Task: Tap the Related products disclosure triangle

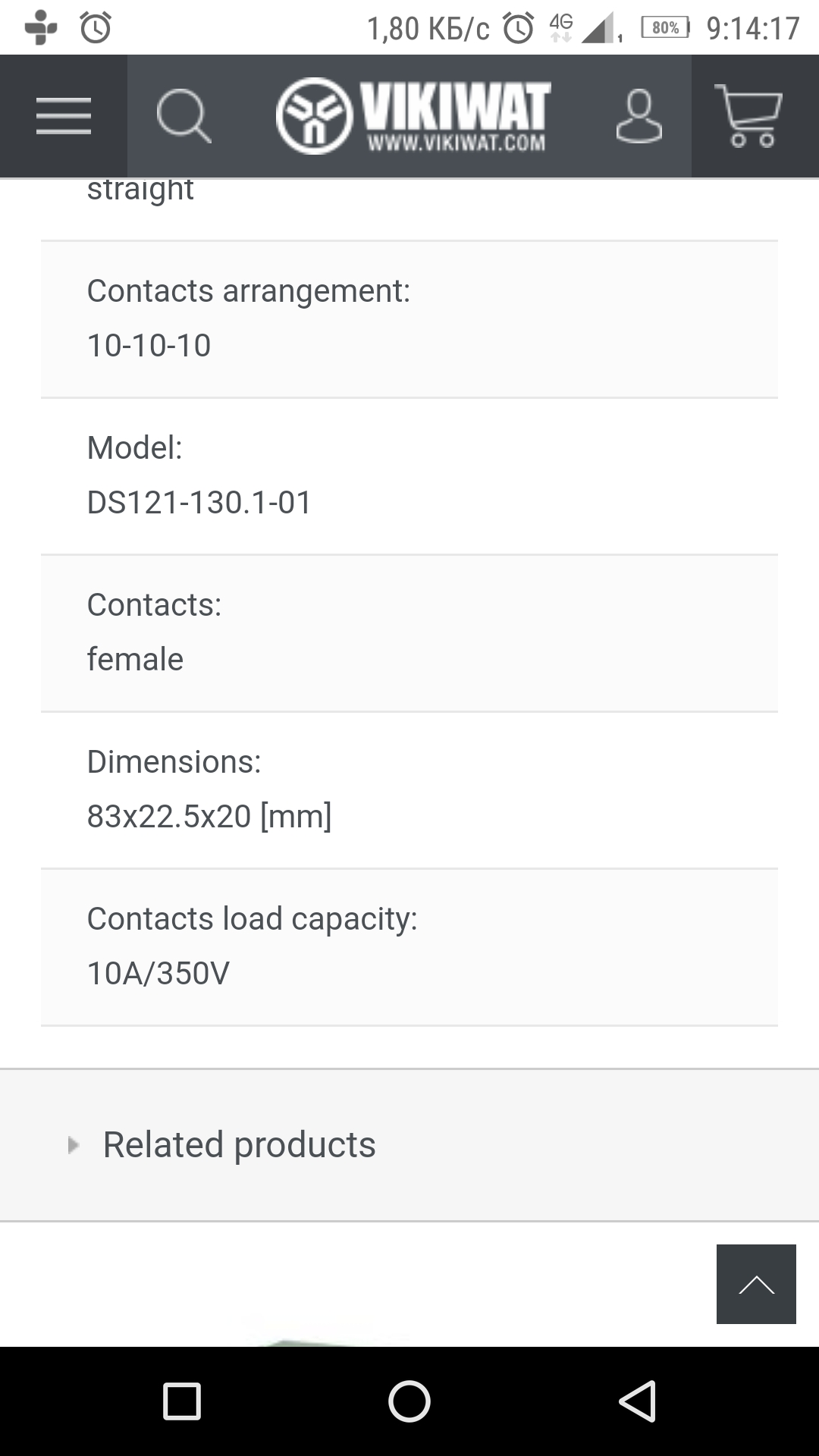Action: point(74,1144)
